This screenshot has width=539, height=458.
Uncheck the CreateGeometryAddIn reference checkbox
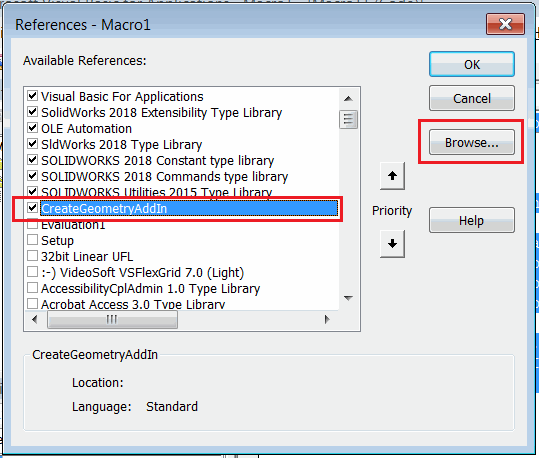[x=32, y=208]
